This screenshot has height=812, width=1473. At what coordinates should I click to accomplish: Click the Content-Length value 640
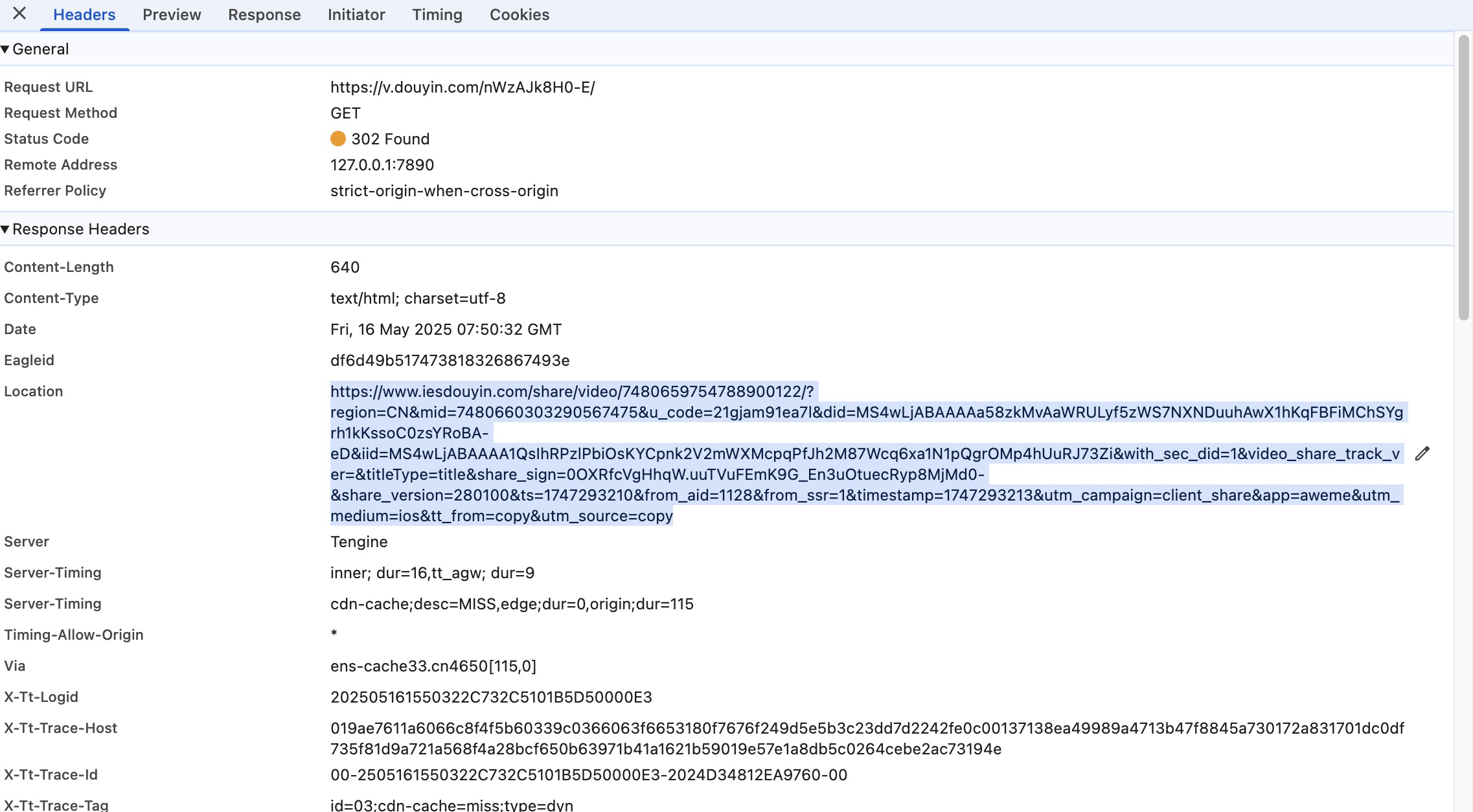(345, 267)
